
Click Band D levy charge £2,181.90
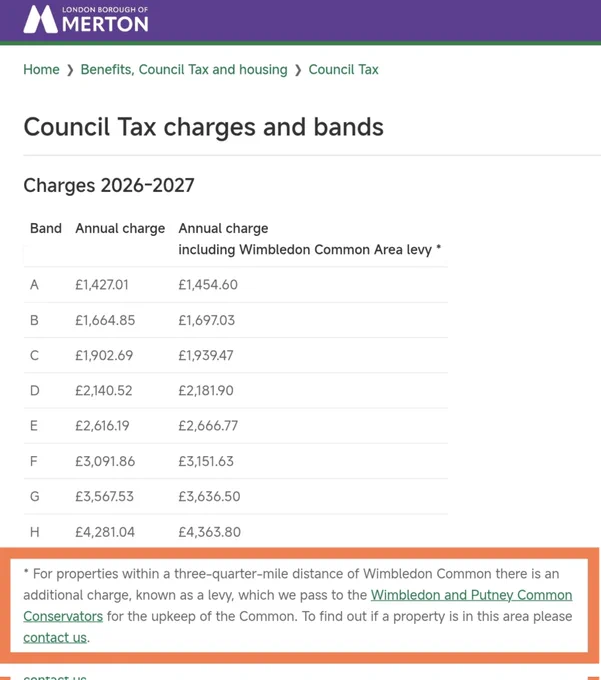point(206,390)
